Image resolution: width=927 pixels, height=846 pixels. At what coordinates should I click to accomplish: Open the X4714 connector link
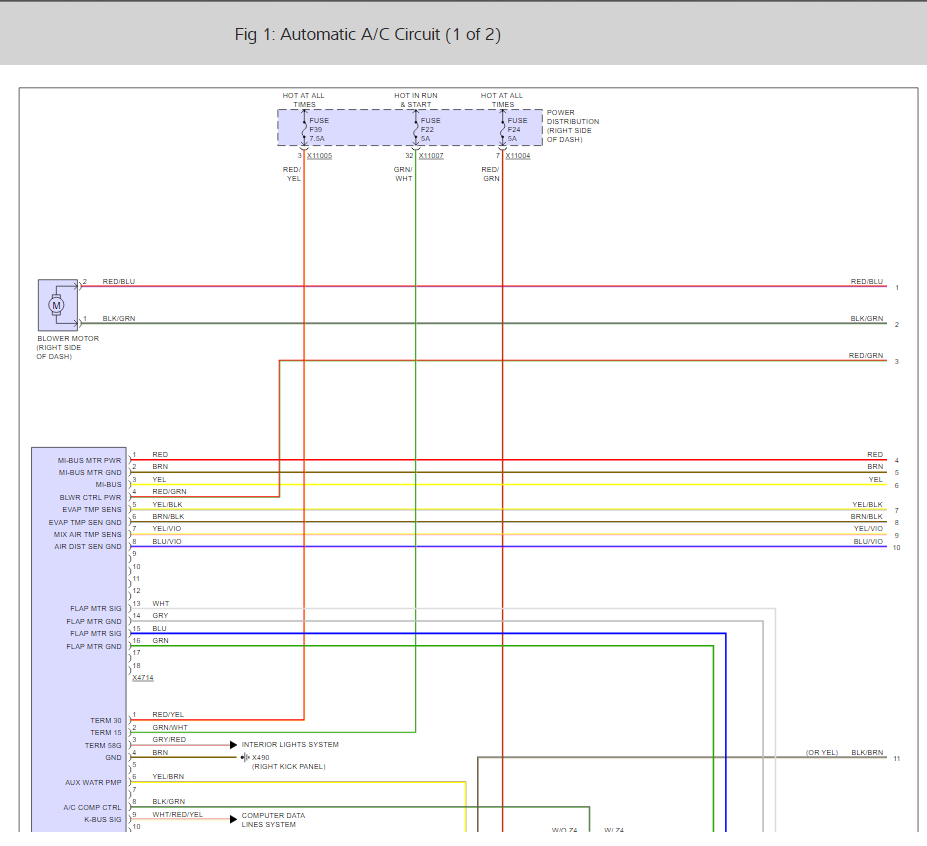[142, 678]
